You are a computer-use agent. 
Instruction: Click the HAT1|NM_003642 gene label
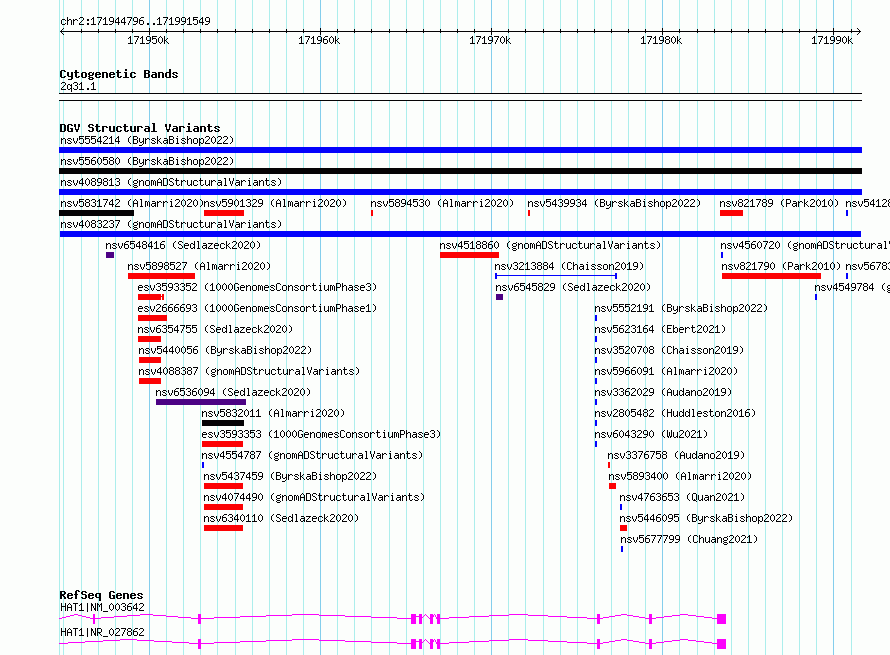(x=102, y=607)
